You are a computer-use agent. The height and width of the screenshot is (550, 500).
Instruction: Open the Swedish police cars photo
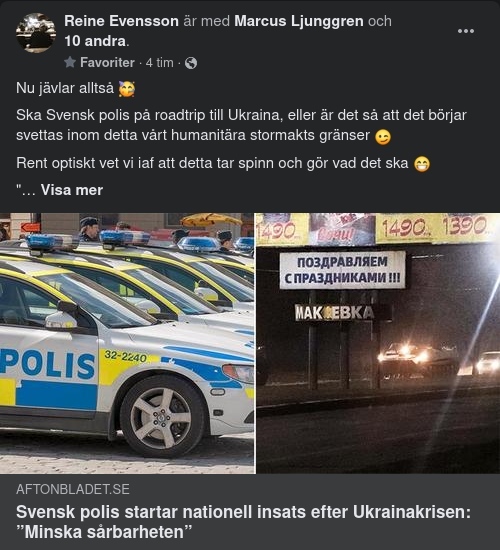click(x=127, y=343)
